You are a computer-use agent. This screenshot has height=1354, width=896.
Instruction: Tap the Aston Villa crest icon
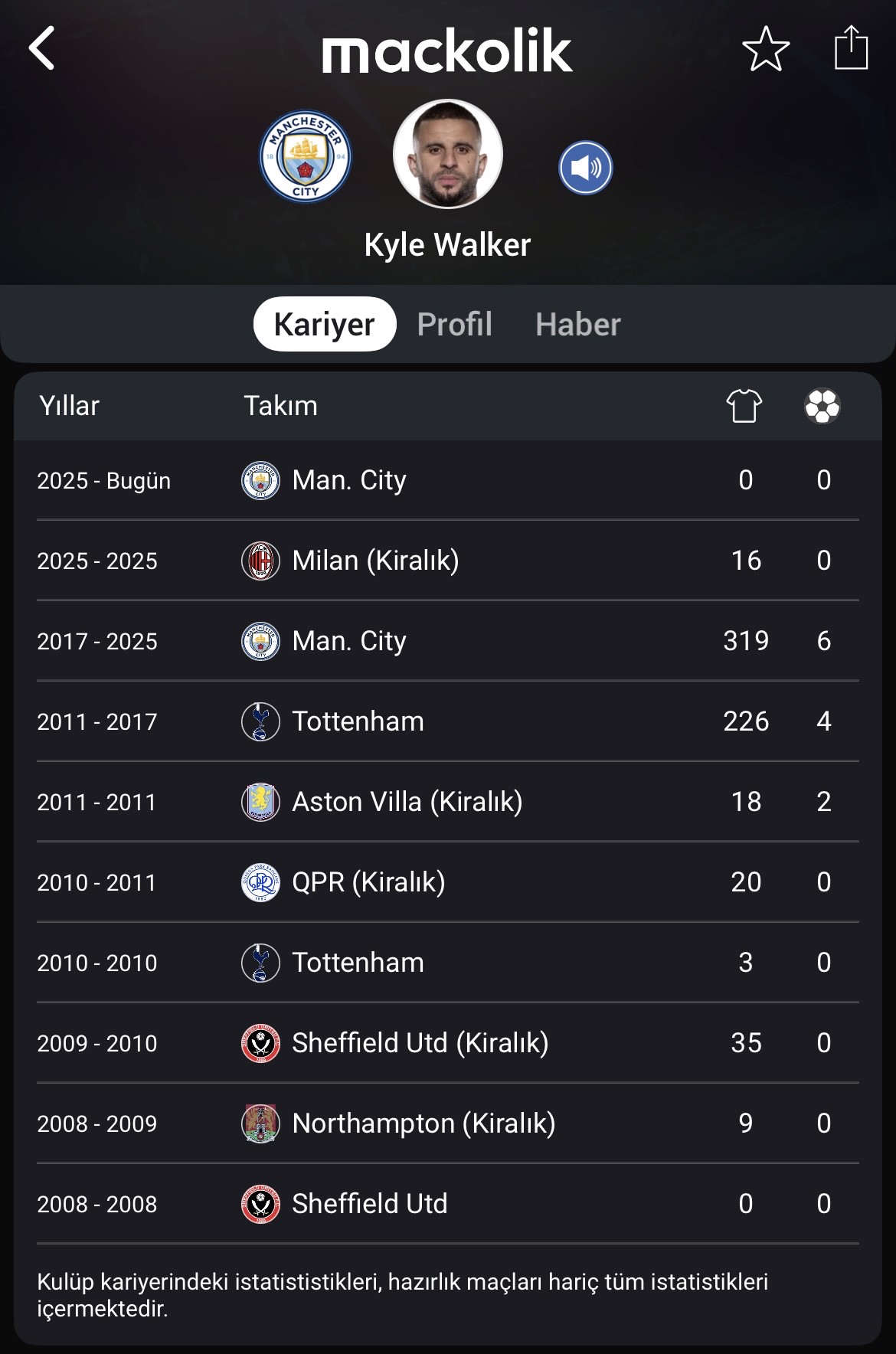coord(260,802)
